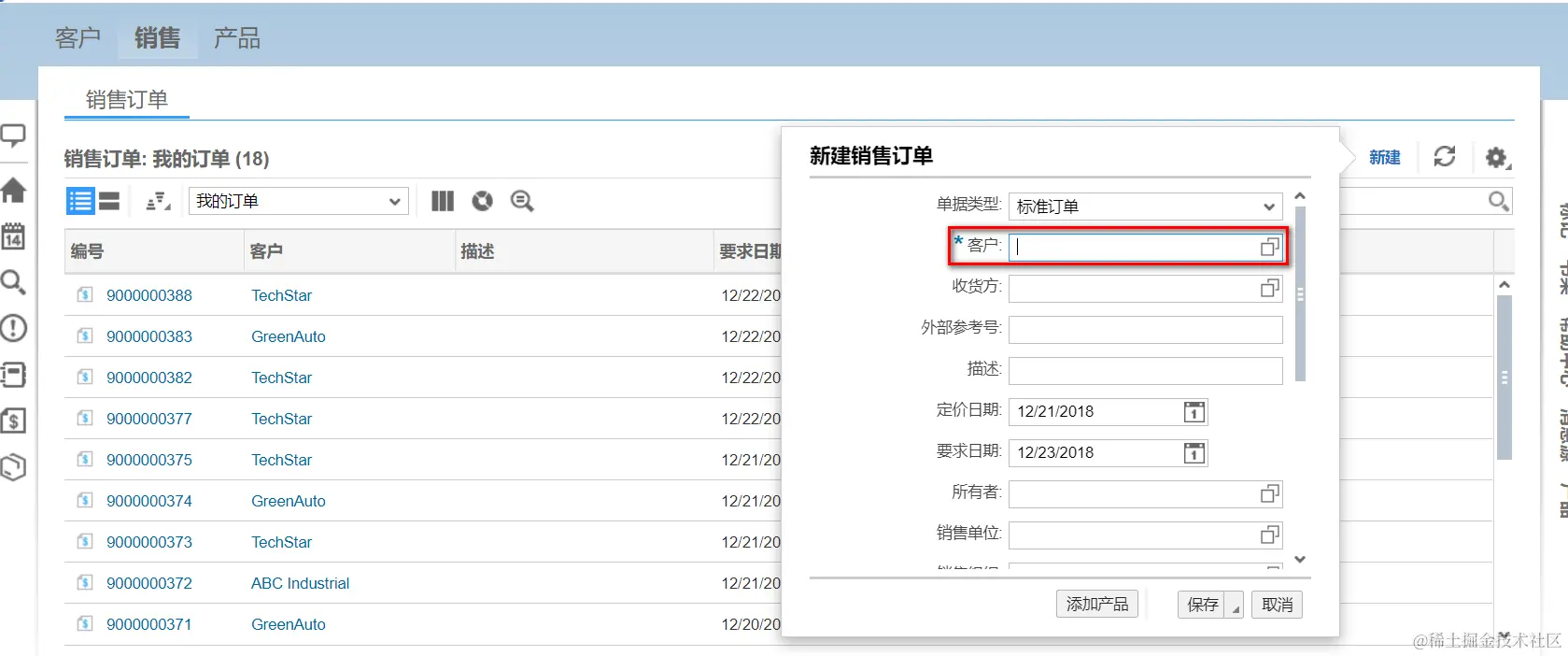Open the calendar icon in sidebar
Screen dimensions: 1568x656
point(13,236)
